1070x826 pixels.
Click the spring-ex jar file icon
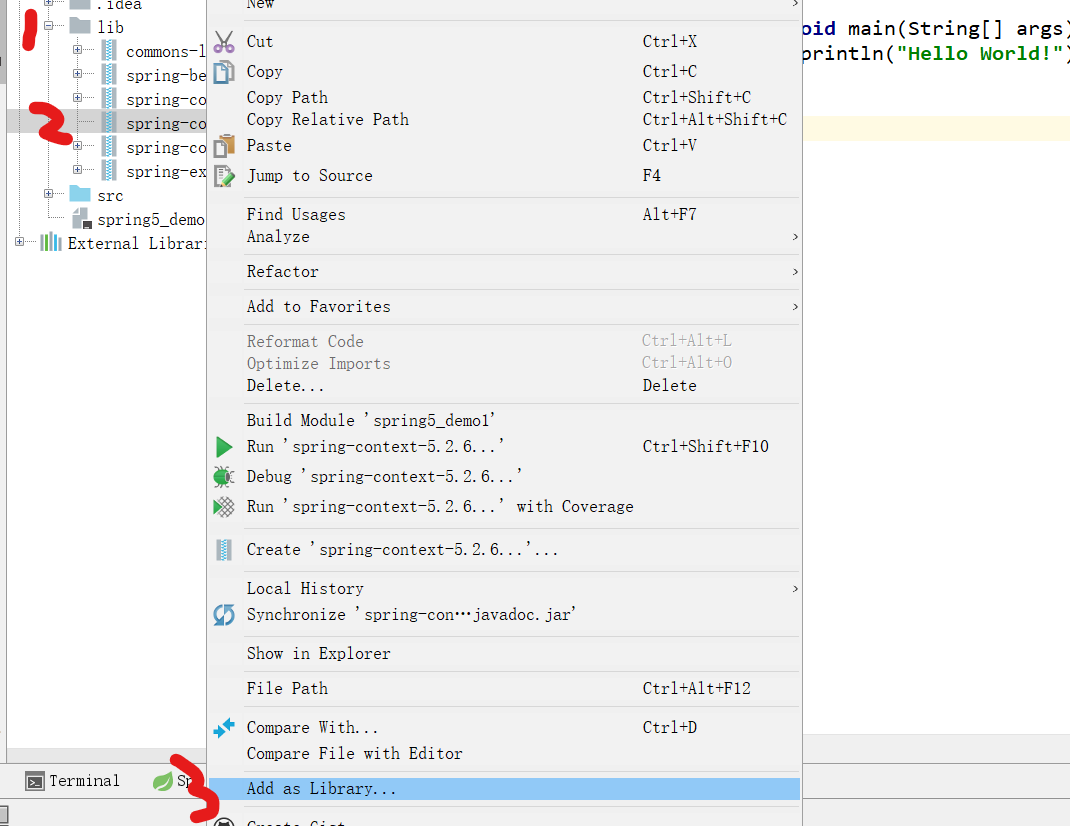[109, 170]
